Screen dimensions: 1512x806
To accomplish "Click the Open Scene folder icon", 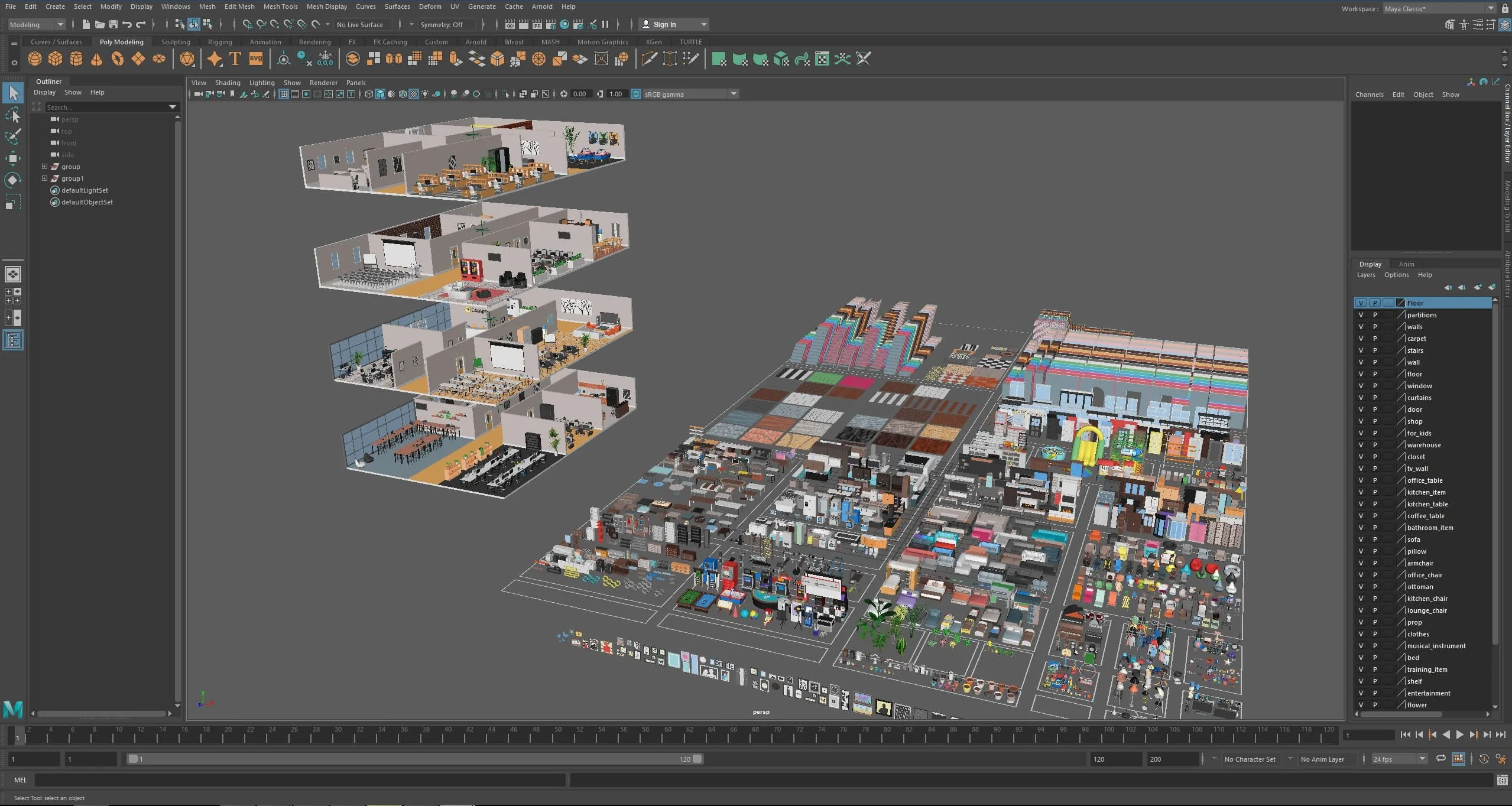I will coord(100,24).
